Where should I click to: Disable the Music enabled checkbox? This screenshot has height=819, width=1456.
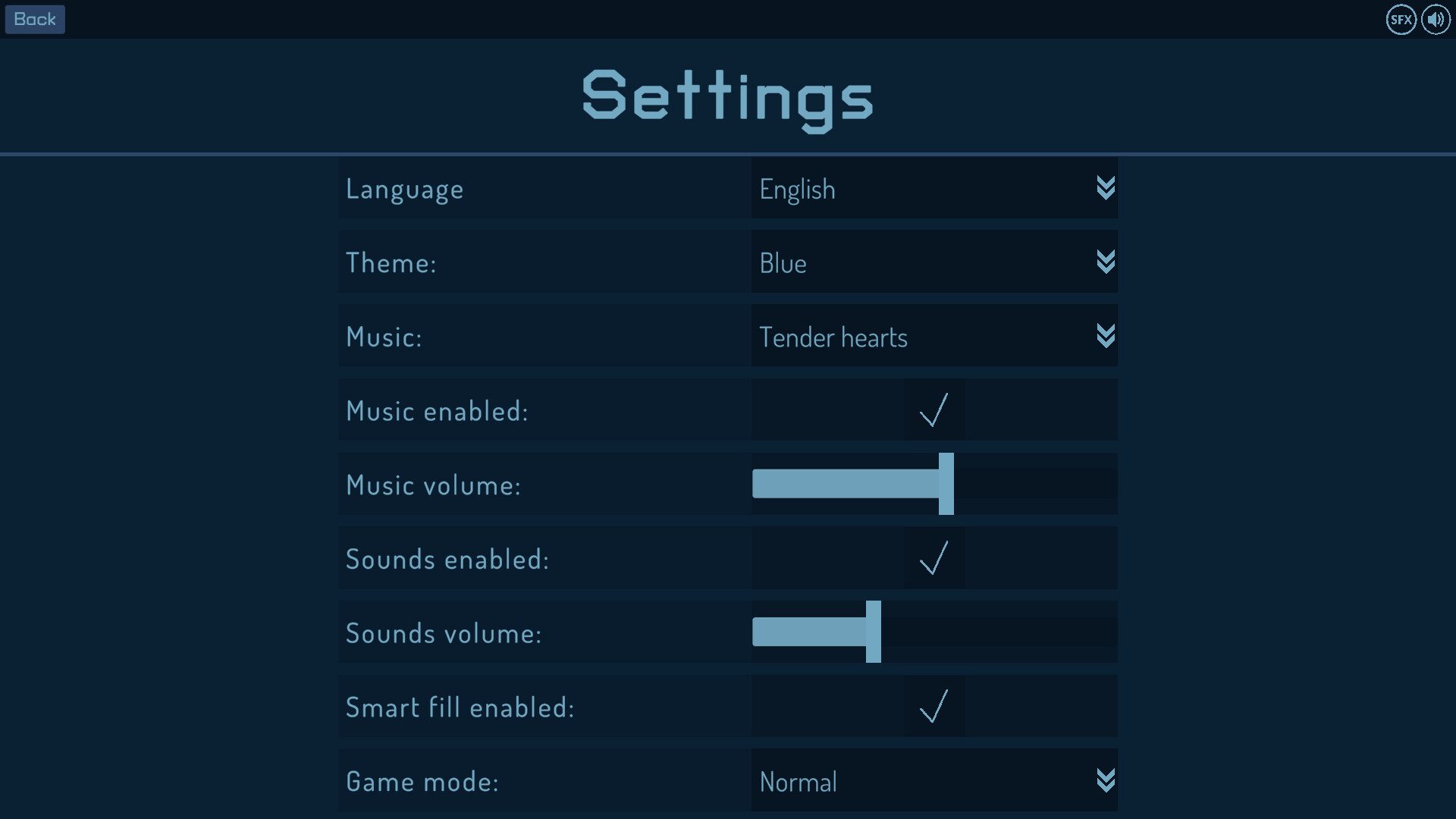[x=934, y=410]
